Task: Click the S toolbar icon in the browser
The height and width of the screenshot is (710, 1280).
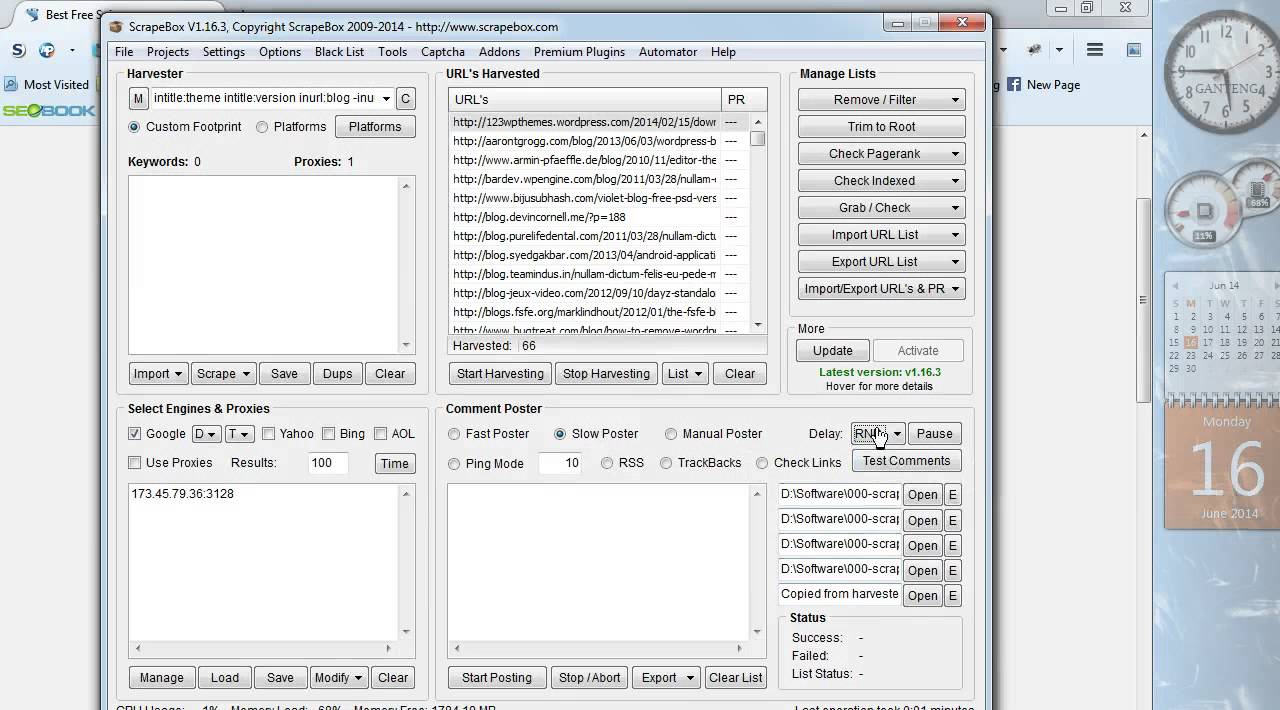Action: coord(18,50)
